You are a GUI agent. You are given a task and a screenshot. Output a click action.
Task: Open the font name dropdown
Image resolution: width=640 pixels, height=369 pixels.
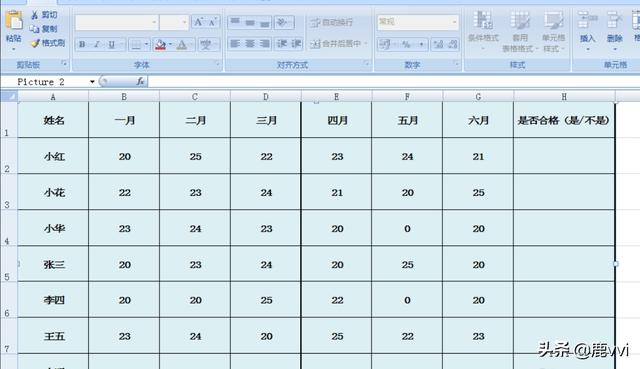point(154,22)
